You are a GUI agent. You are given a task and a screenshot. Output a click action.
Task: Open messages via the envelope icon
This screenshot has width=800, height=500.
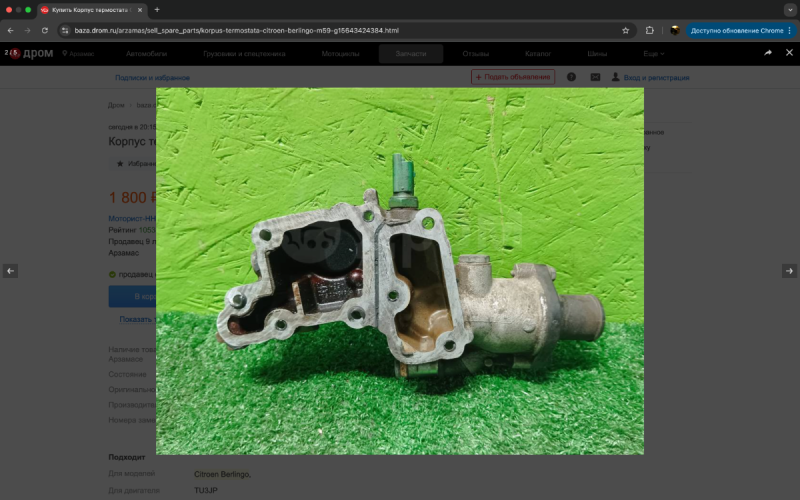coord(595,77)
